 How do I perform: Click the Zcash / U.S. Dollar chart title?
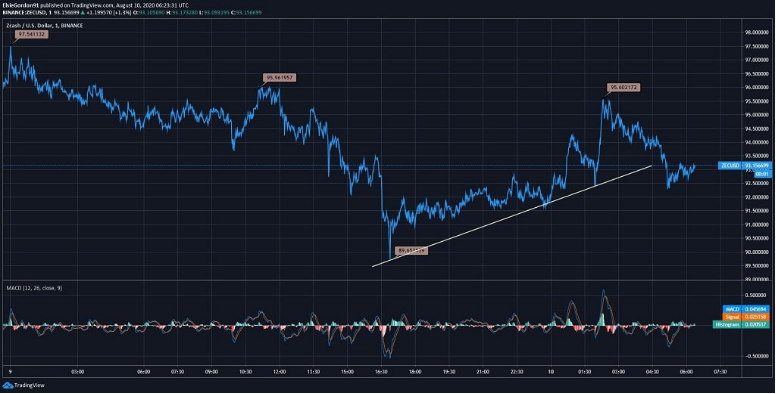[x=45, y=25]
